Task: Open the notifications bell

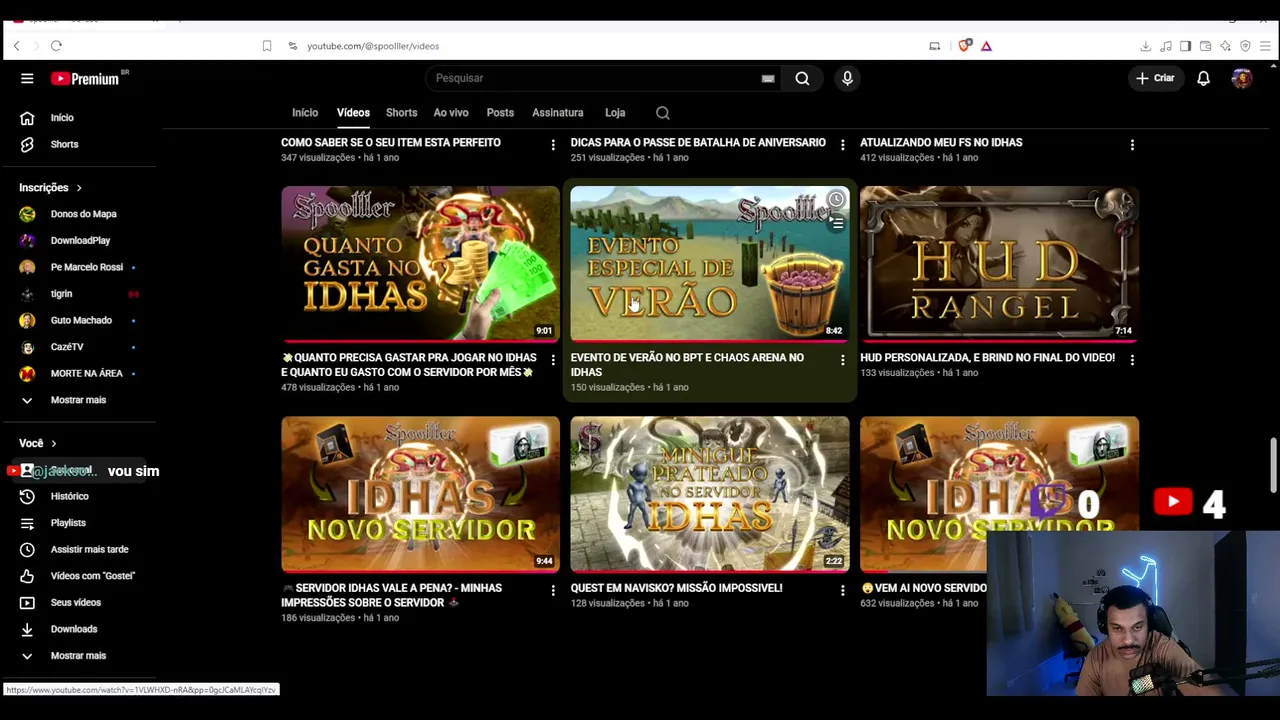Action: (x=1204, y=78)
